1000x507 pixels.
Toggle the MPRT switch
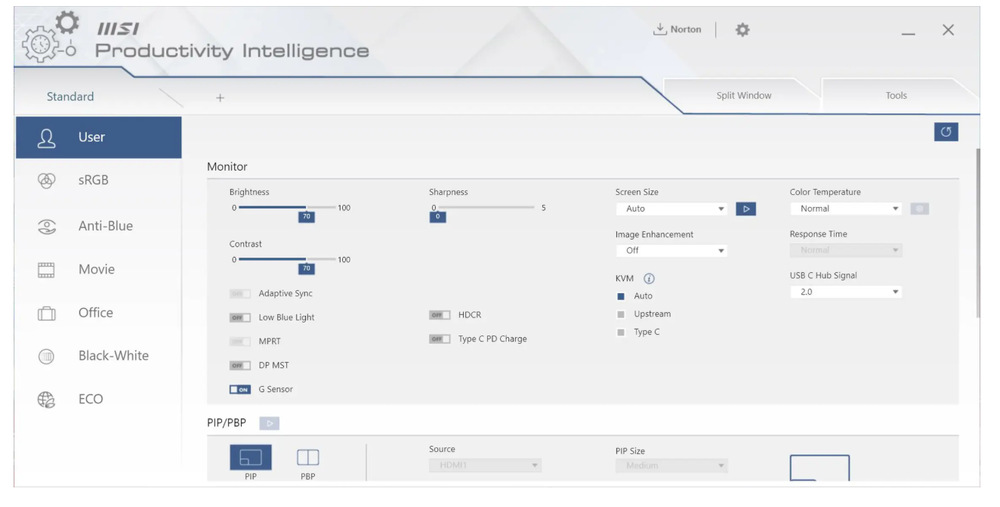[240, 341]
